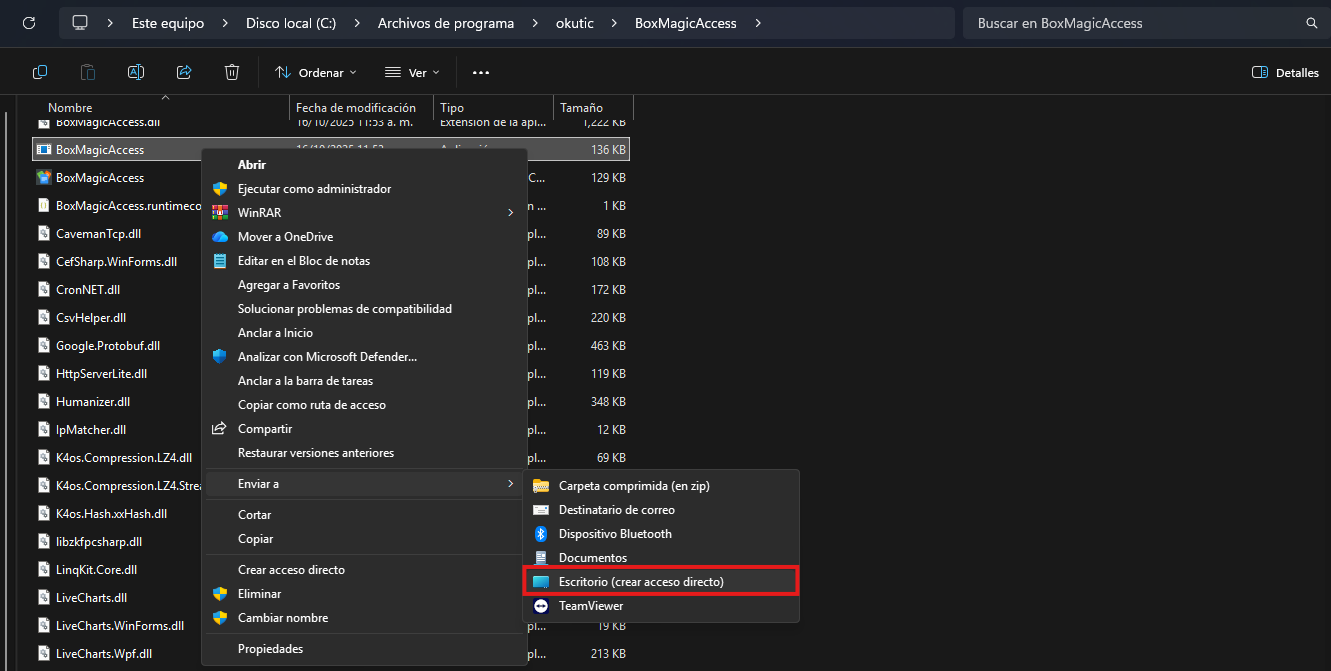Viewport: 1331px width, 671px height.
Task: Choose Ejecutar como administrador
Action: [x=314, y=189]
